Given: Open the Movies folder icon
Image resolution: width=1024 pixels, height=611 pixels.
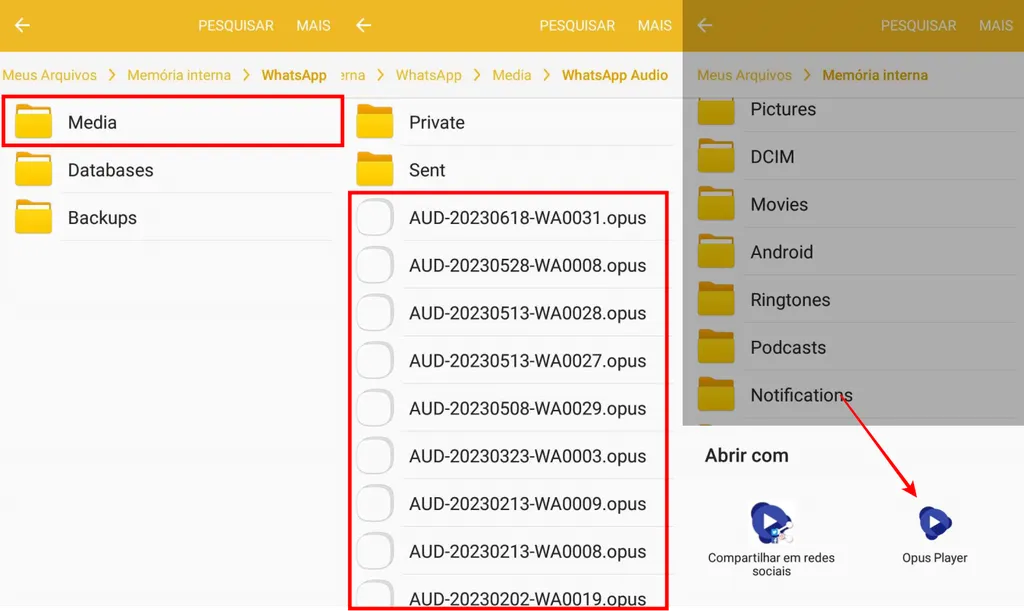Looking at the screenshot, I should point(716,203).
